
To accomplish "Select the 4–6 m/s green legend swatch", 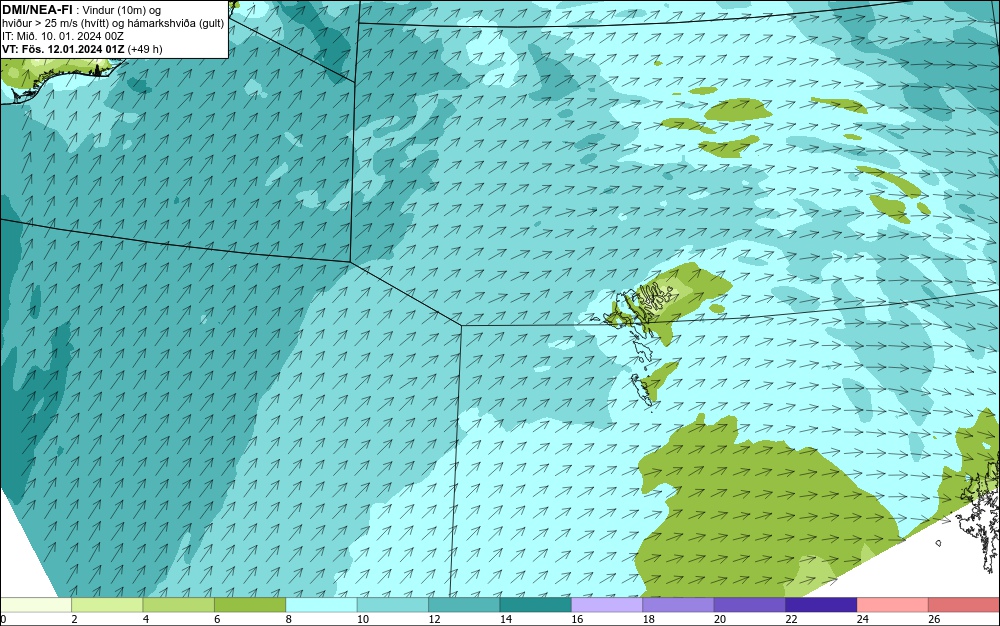I will coord(179,605).
